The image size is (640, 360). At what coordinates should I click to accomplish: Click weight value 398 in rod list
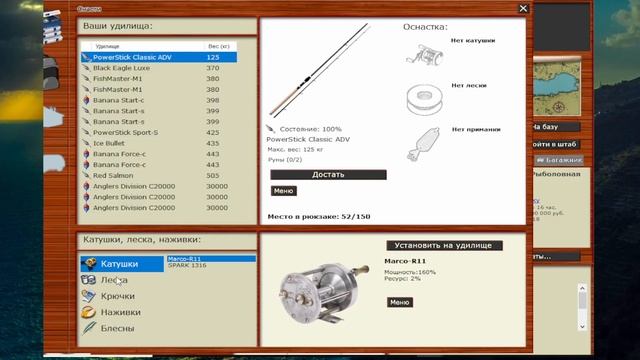[213, 100]
